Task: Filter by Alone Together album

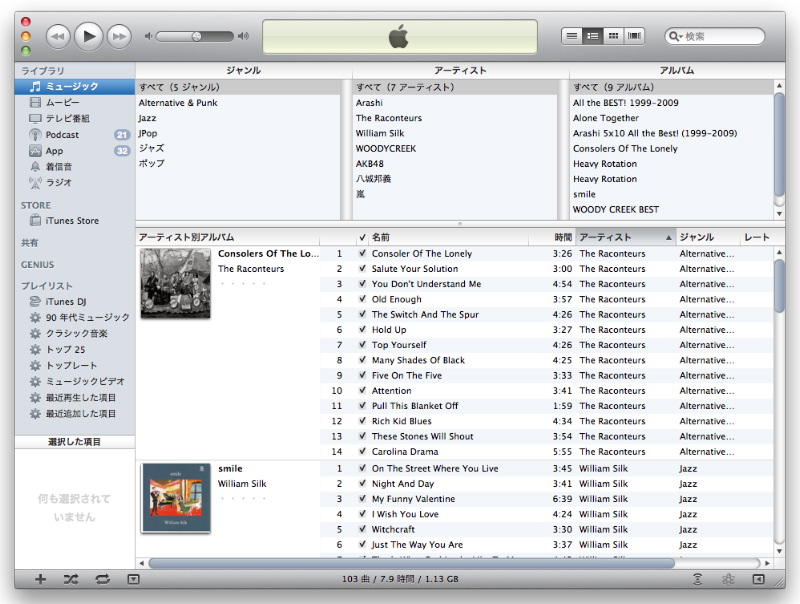Action: click(672, 118)
